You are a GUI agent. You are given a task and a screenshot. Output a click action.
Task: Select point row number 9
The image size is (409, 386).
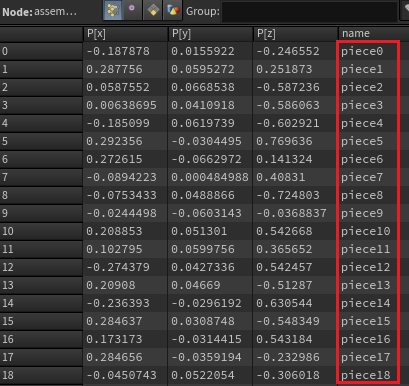(41, 213)
